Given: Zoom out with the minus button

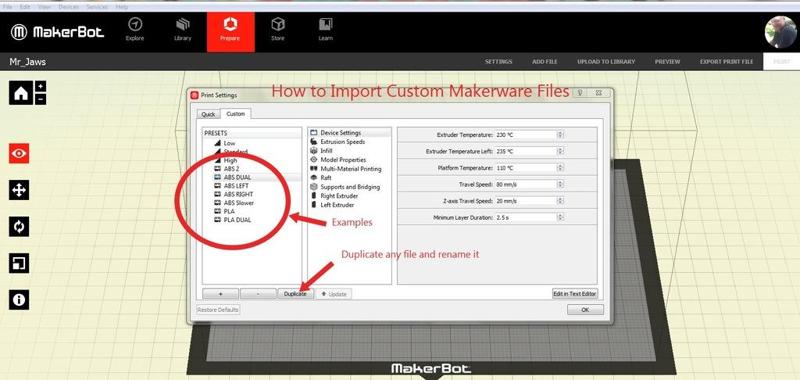Looking at the screenshot, I should click(41, 99).
